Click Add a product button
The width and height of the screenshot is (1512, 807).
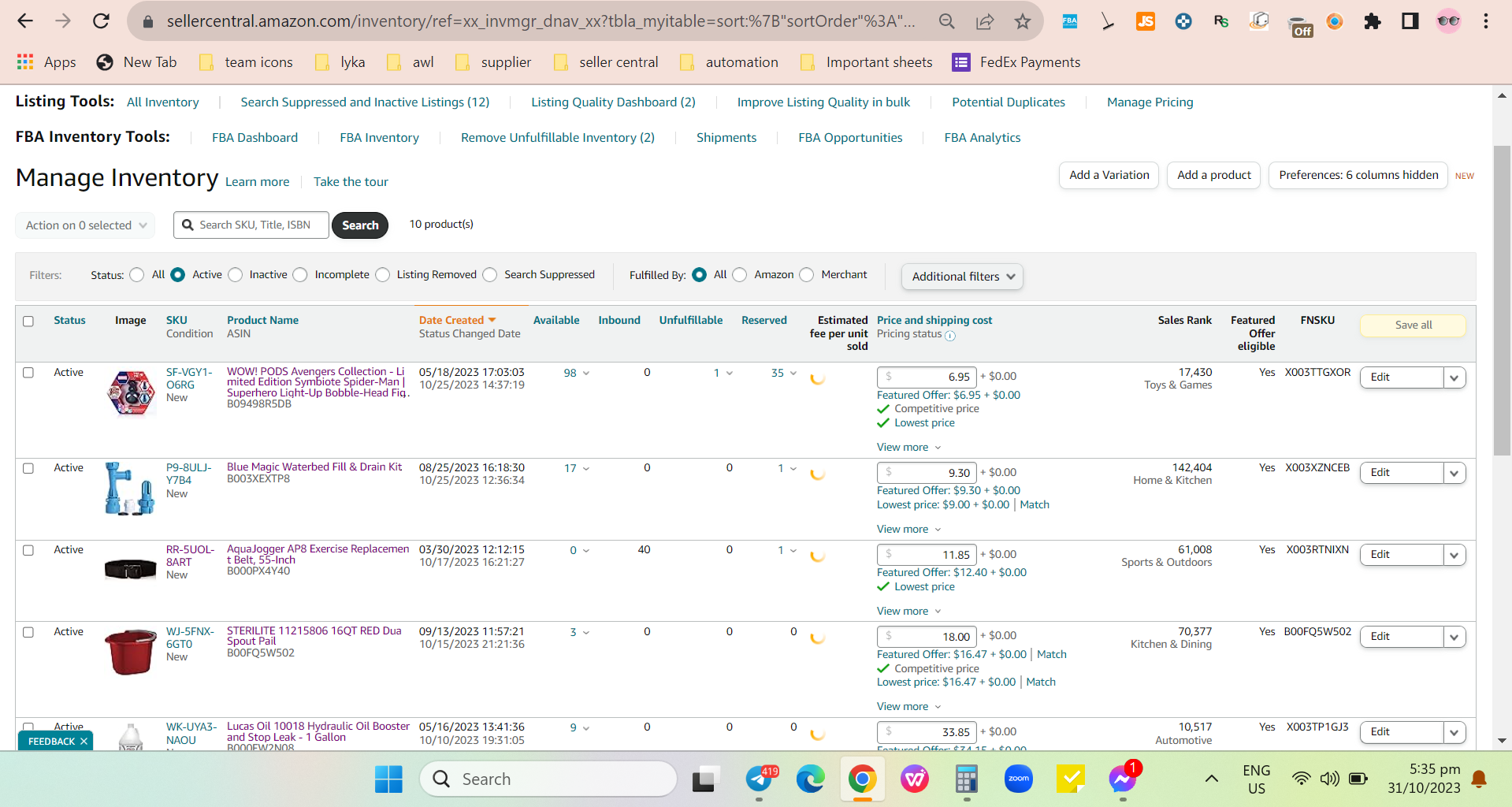click(1213, 175)
